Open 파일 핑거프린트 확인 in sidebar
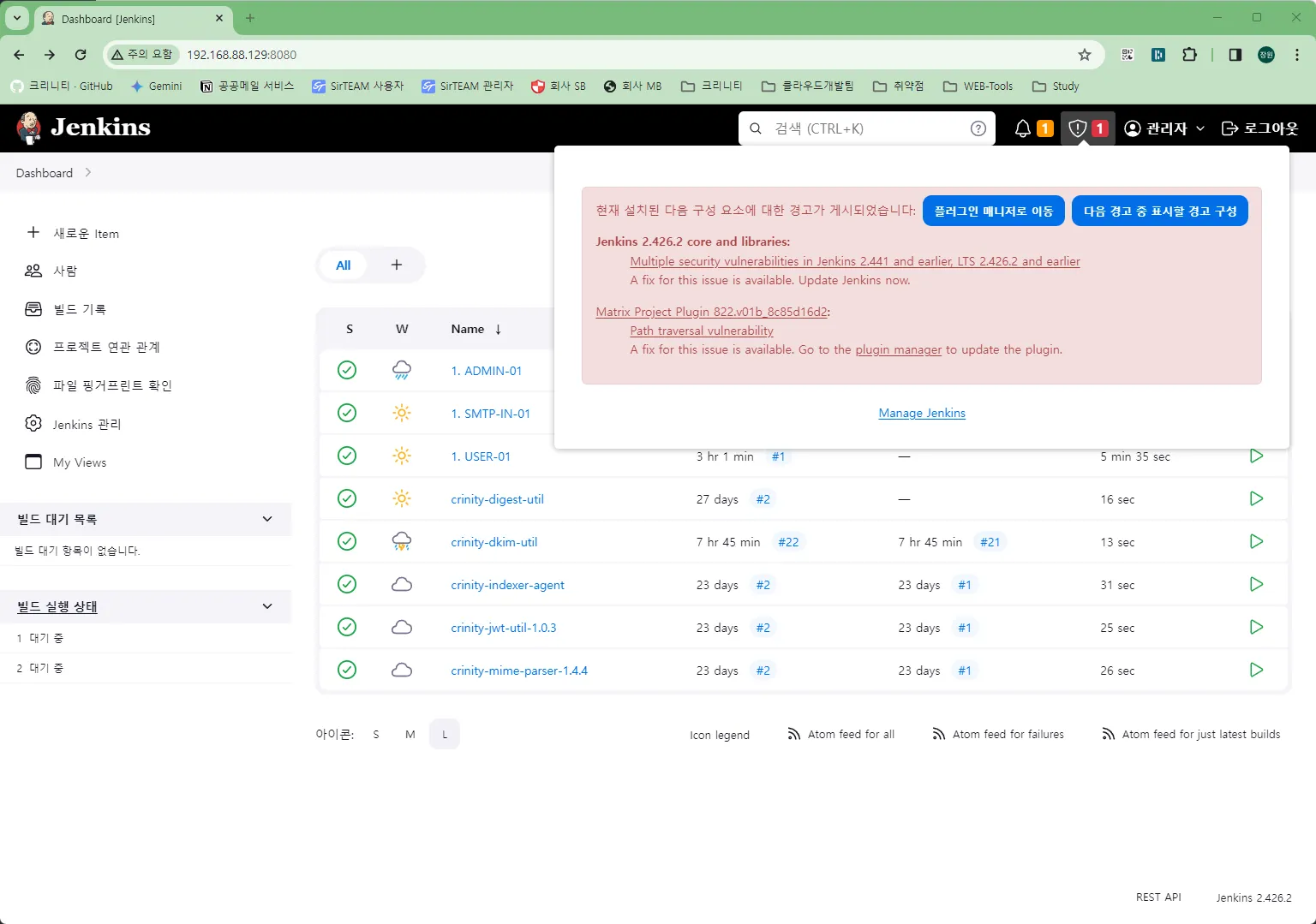 [x=99, y=385]
